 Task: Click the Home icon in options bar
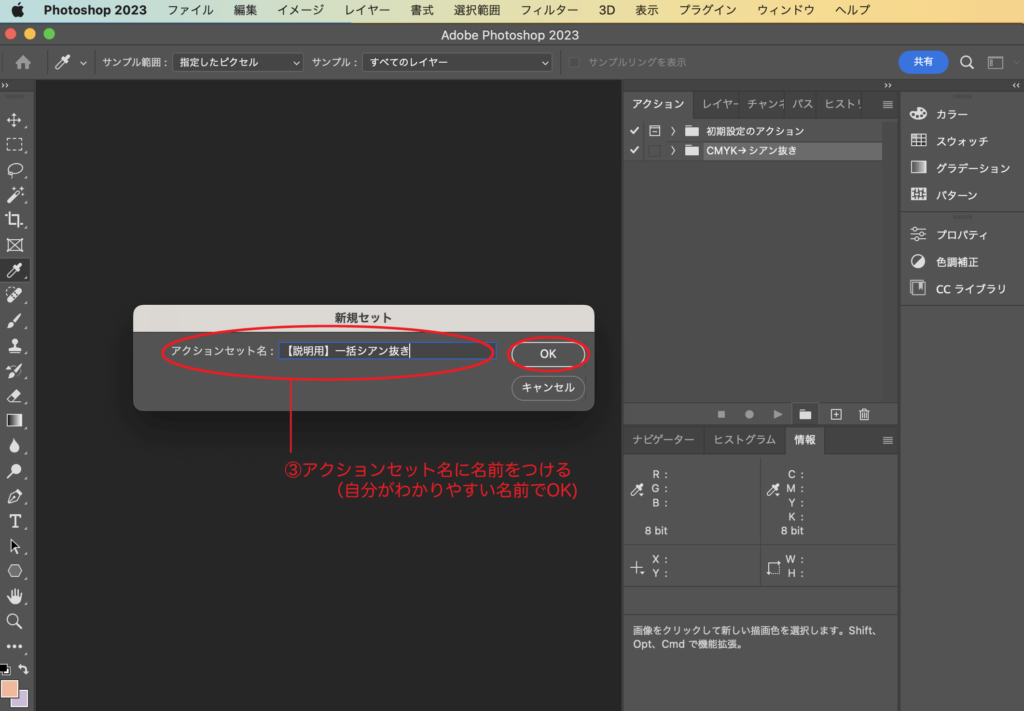click(x=23, y=62)
